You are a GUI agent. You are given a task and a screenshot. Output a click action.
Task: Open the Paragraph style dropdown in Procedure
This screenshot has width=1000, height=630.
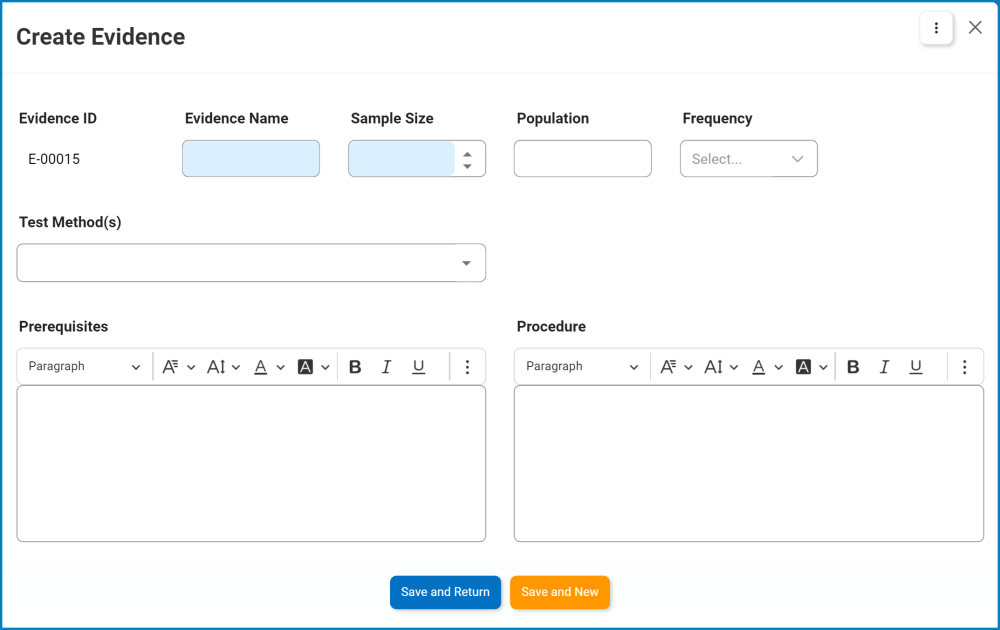pos(581,366)
